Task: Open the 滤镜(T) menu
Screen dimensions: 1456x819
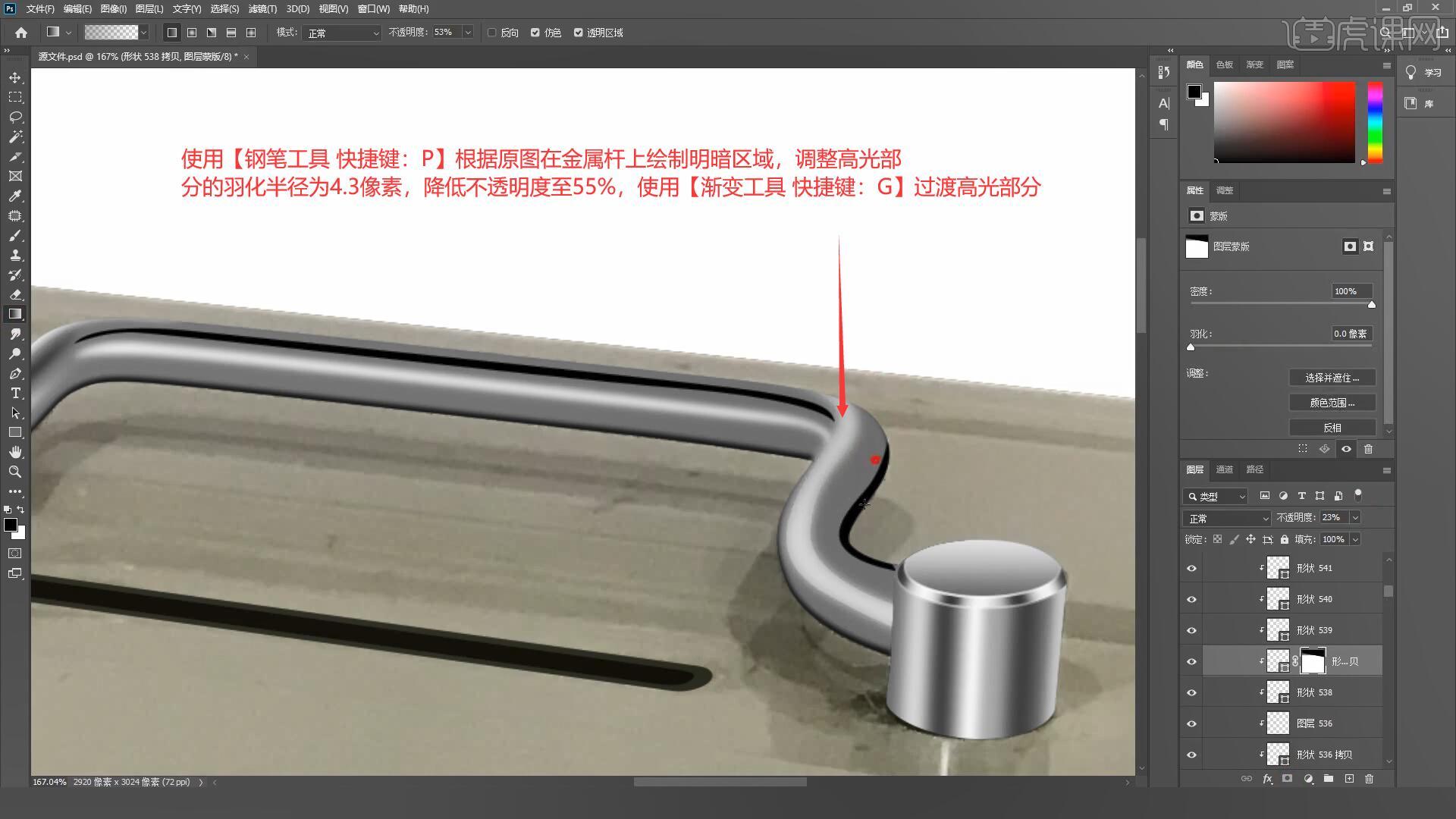Action: point(262,9)
